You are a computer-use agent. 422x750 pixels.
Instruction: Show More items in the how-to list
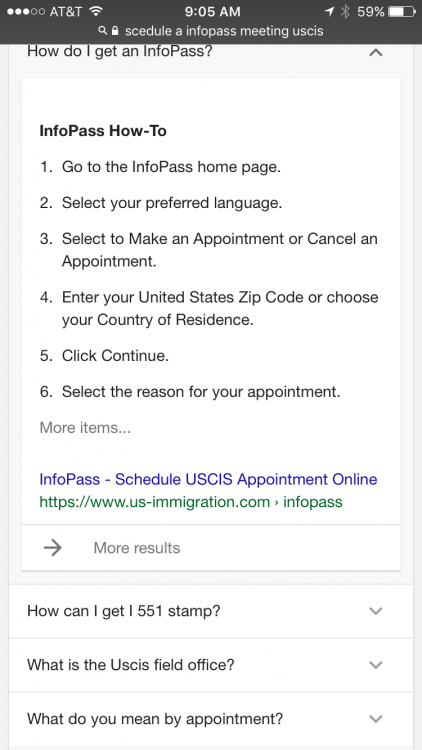point(85,427)
